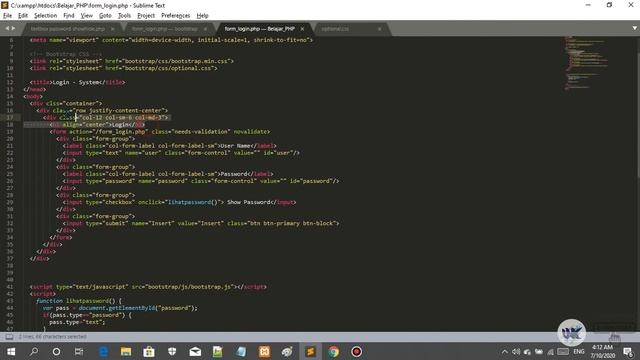Open Windows Security shield icon

click(x=172, y=352)
